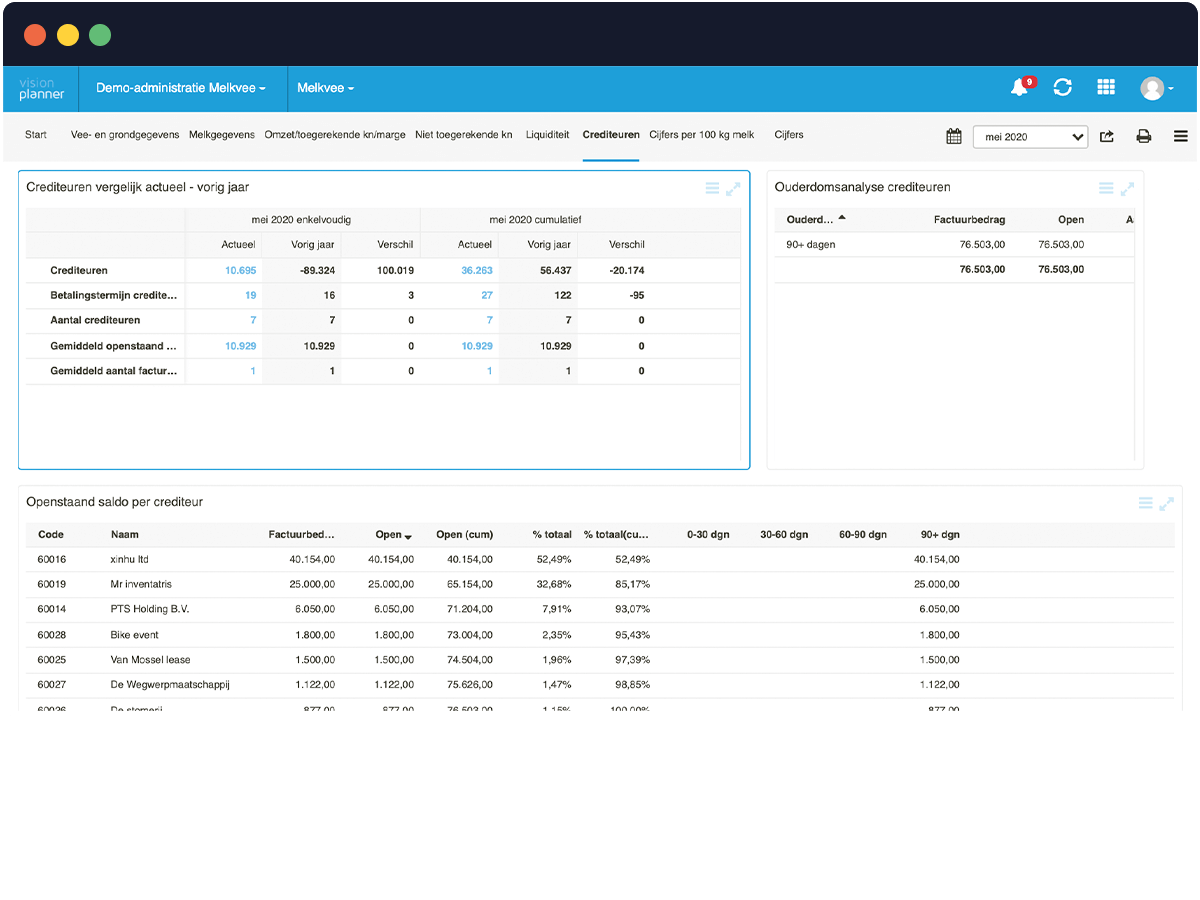Image resolution: width=1200 pixels, height=900 pixels.
Task: Select the Bike event creditor row
Action: click(600, 635)
